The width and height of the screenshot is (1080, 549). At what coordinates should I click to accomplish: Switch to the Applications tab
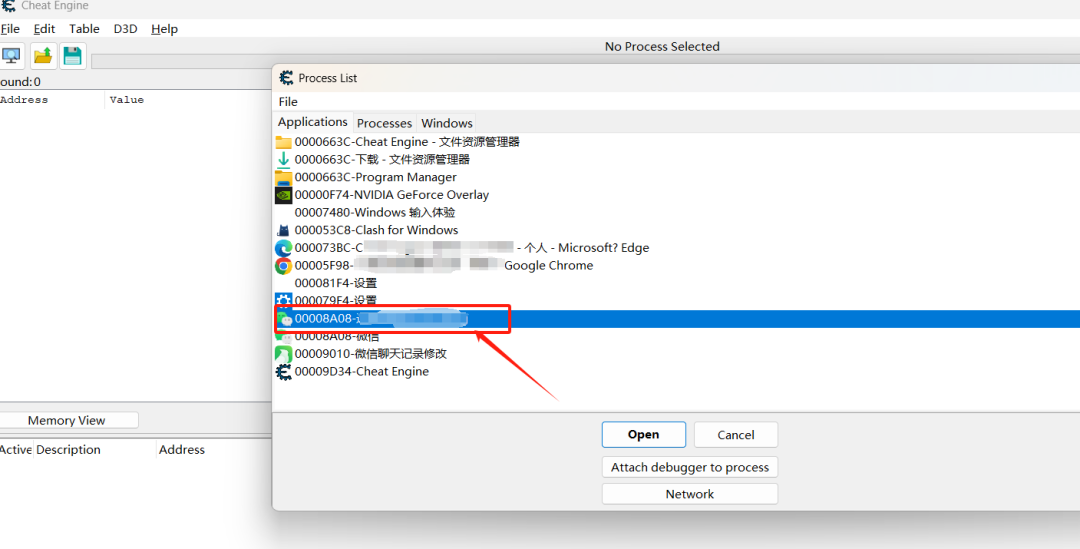(313, 122)
